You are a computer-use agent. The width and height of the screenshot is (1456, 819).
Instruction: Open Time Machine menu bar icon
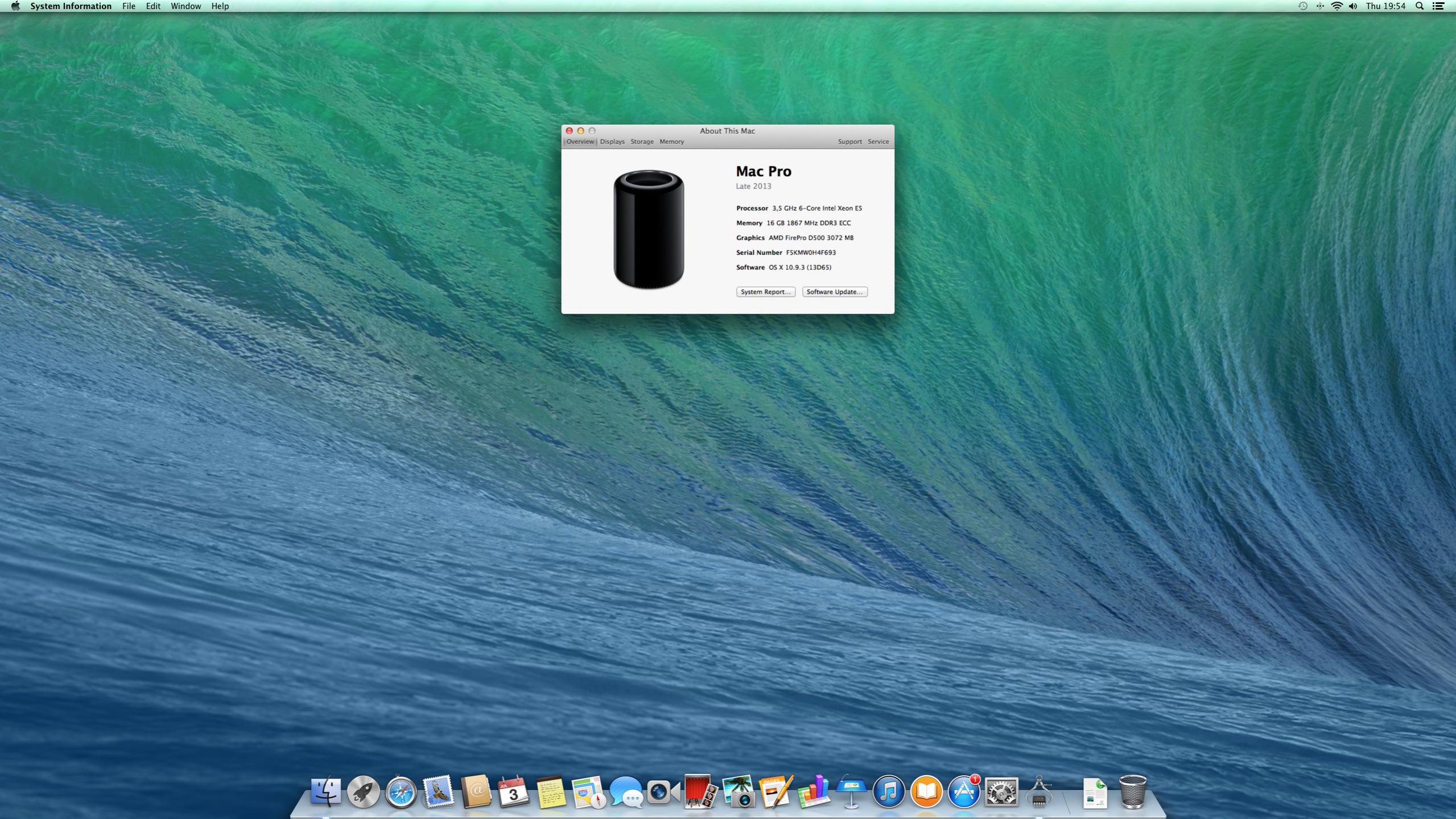coord(1302,6)
